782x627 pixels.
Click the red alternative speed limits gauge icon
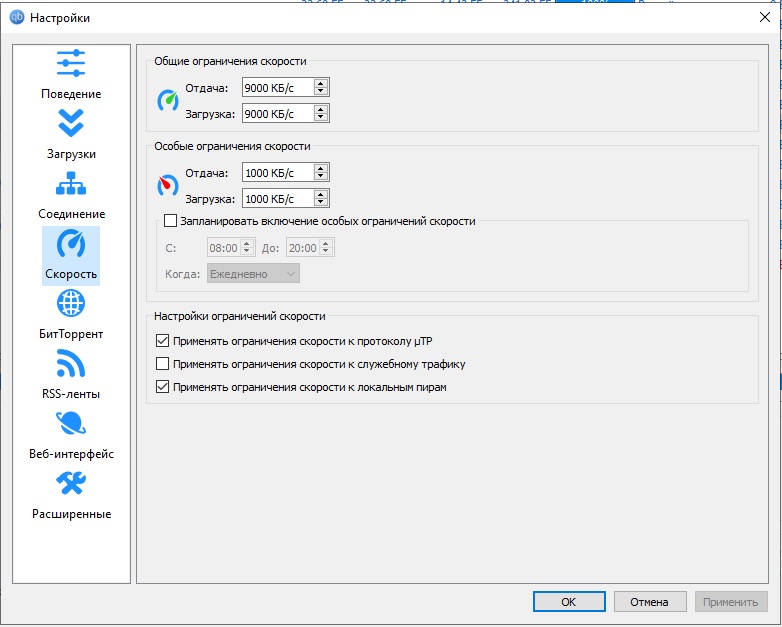click(168, 185)
